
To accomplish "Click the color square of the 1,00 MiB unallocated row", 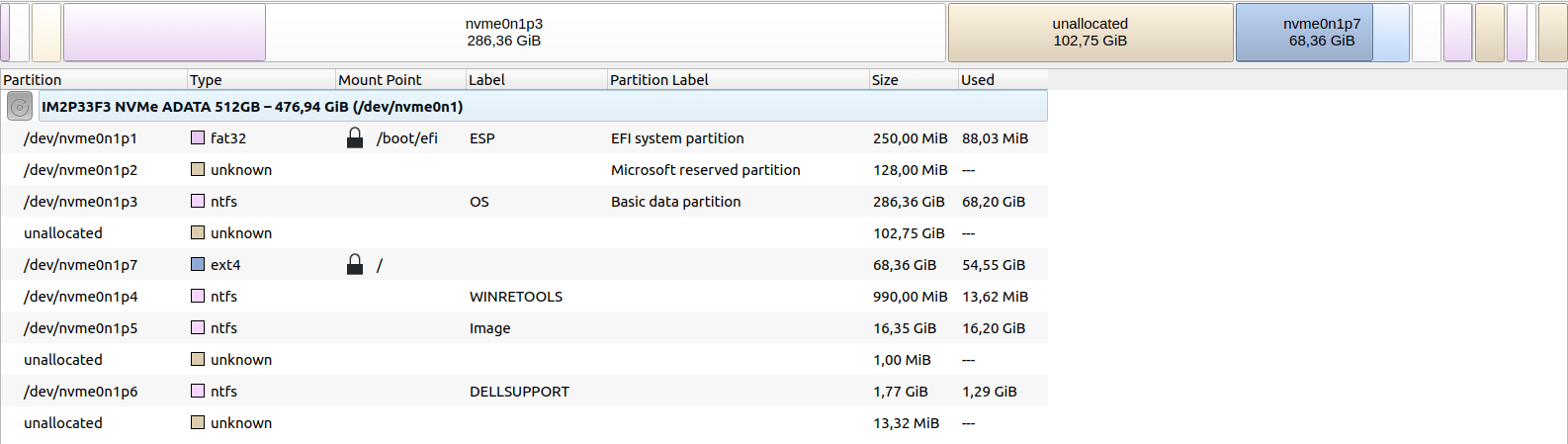I will pos(198,360).
